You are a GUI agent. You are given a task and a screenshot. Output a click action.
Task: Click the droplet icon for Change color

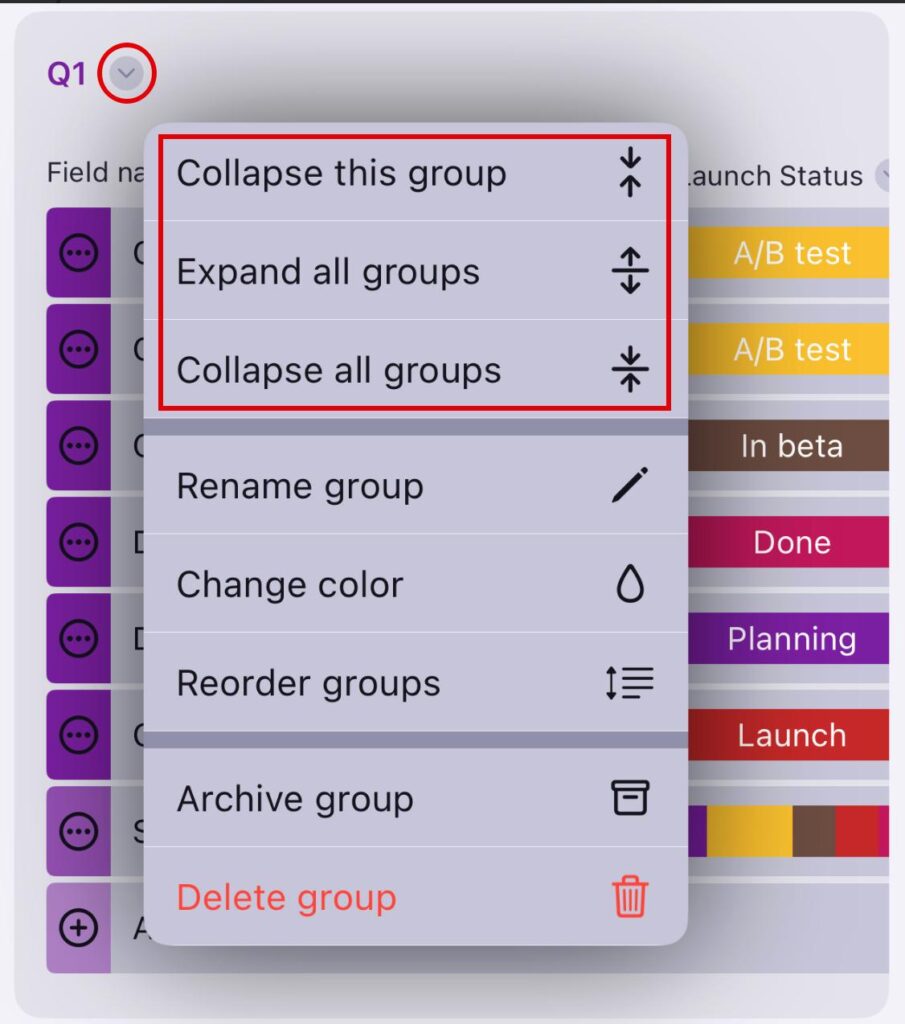pos(630,585)
